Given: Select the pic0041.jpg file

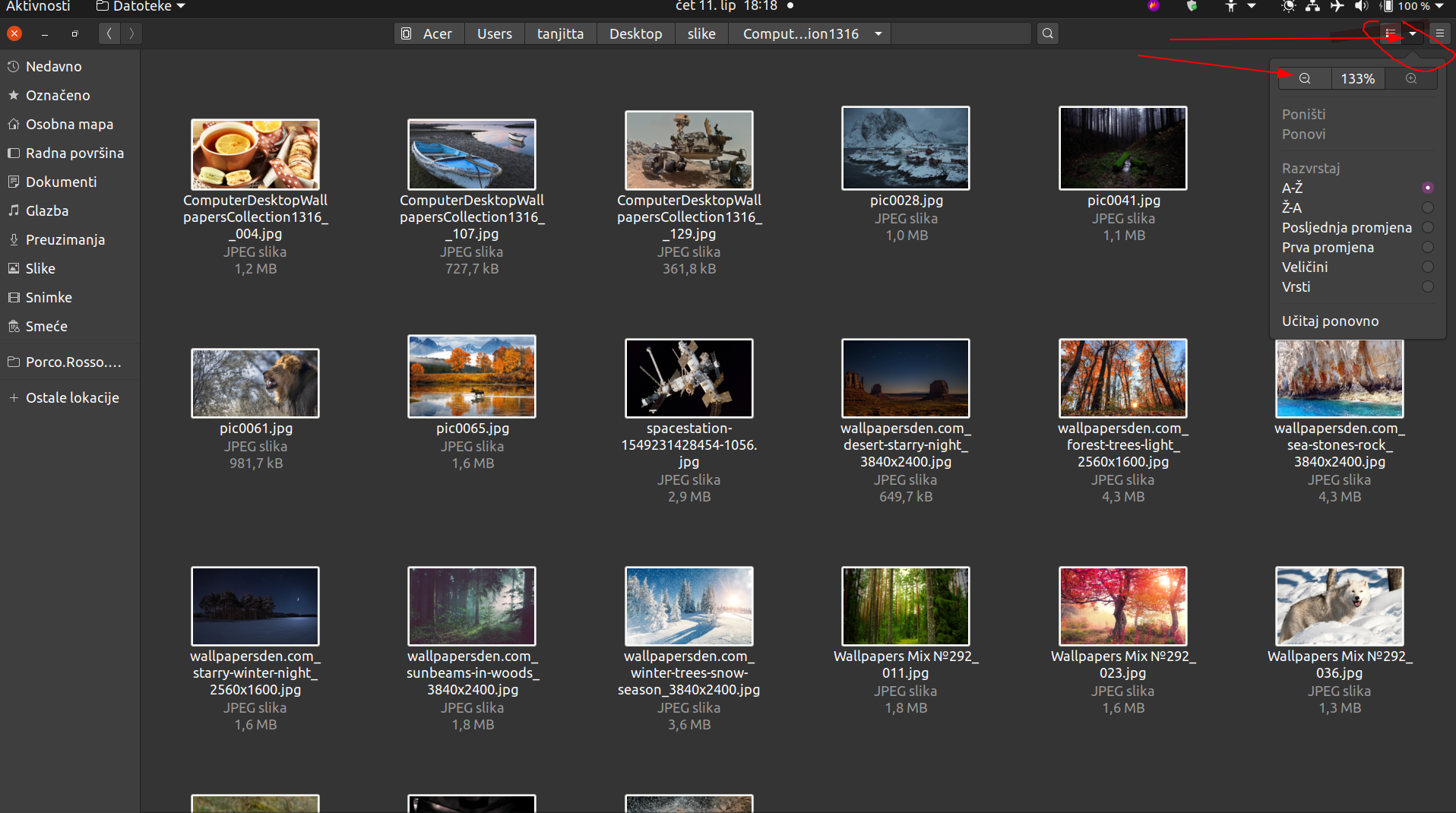Looking at the screenshot, I should pos(1123,148).
